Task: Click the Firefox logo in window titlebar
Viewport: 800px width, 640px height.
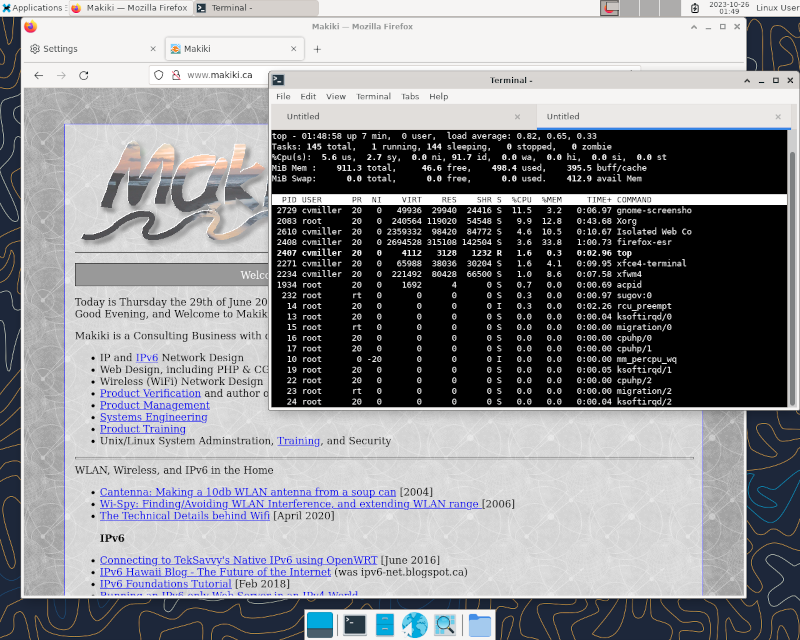Action: [x=31, y=27]
